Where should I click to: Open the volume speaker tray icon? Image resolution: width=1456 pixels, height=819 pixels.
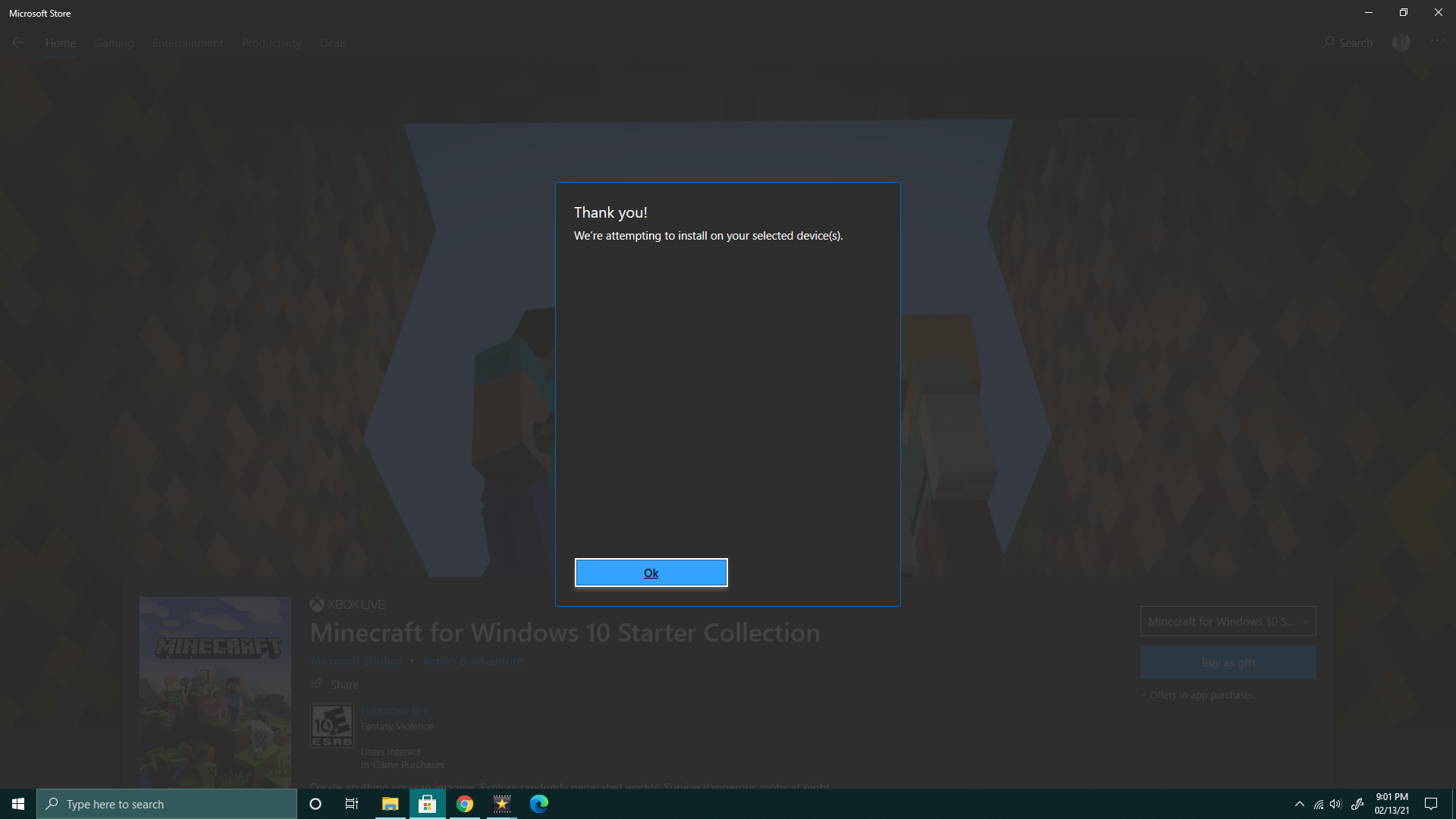pos(1335,805)
